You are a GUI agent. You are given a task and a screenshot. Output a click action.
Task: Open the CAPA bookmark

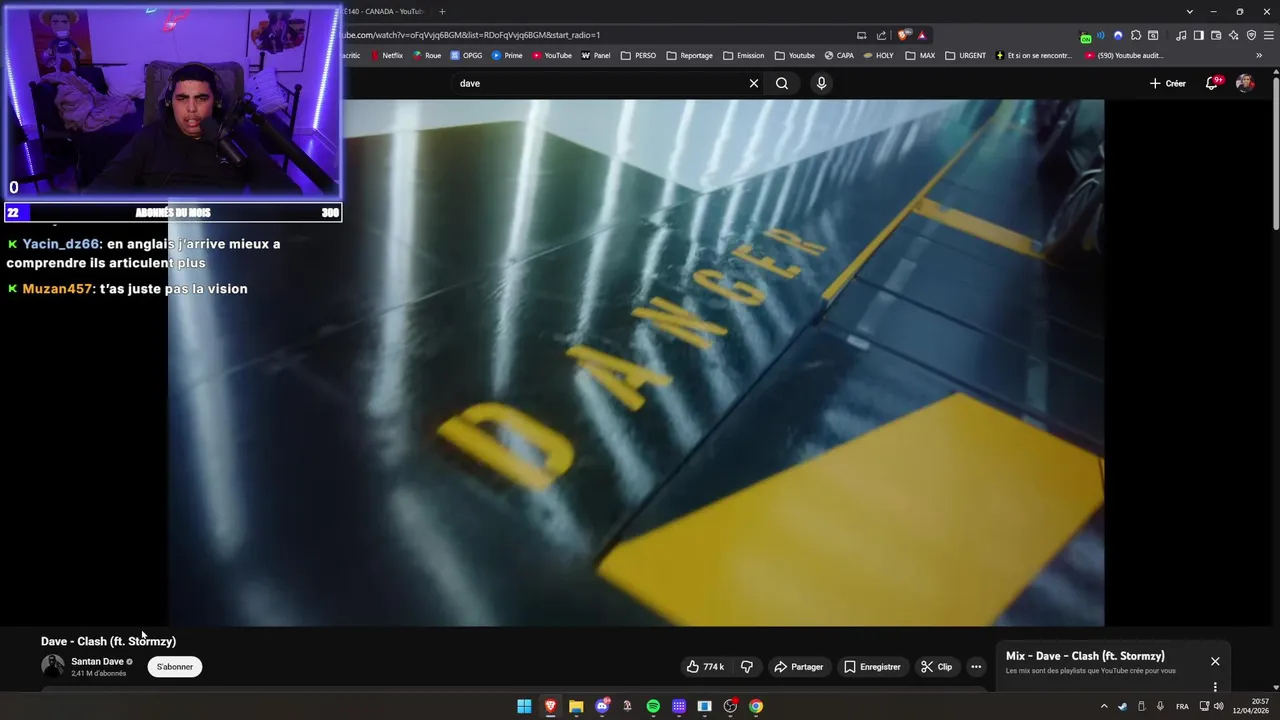[839, 56]
